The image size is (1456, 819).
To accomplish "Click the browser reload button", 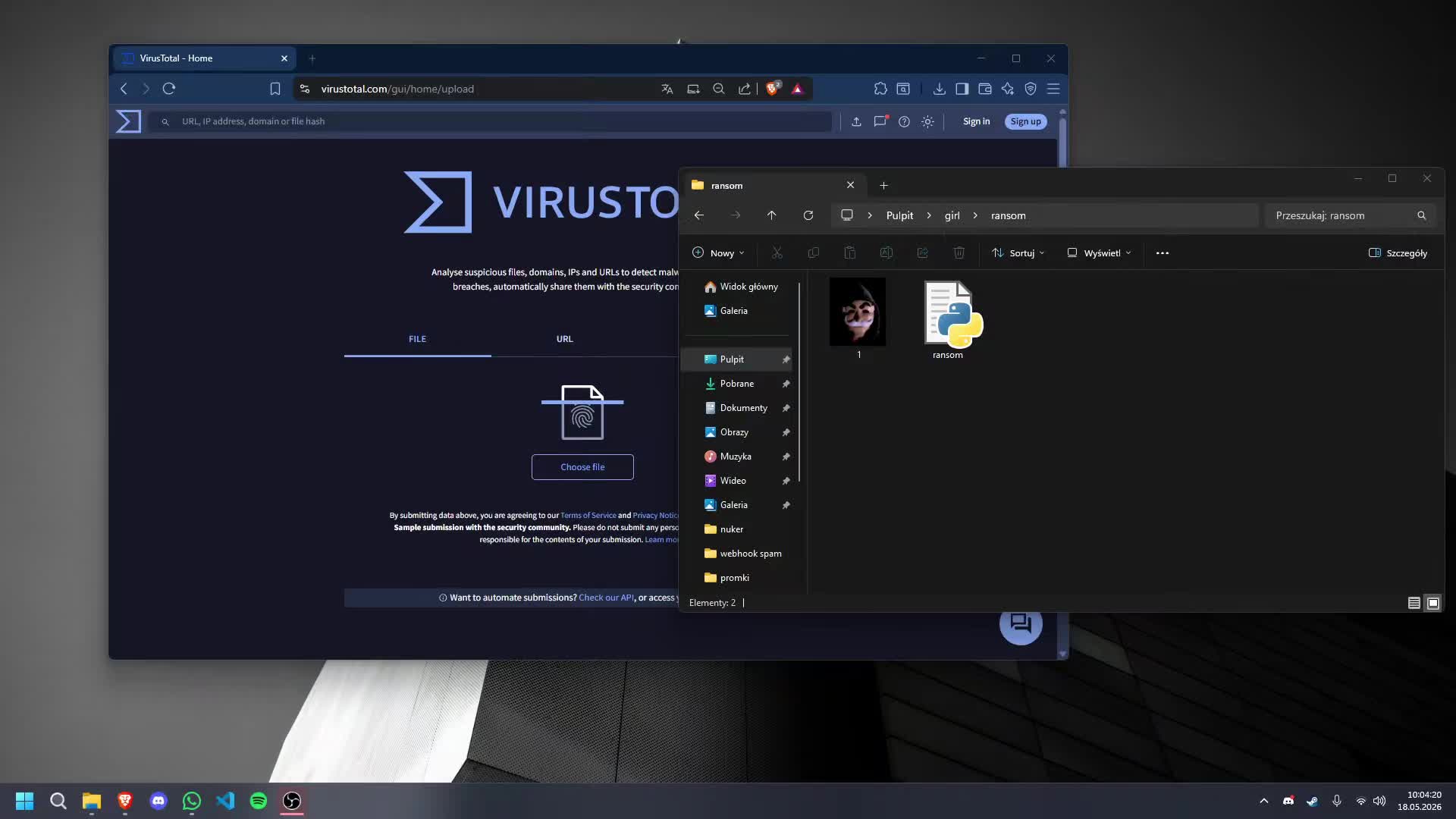I will coord(169,89).
